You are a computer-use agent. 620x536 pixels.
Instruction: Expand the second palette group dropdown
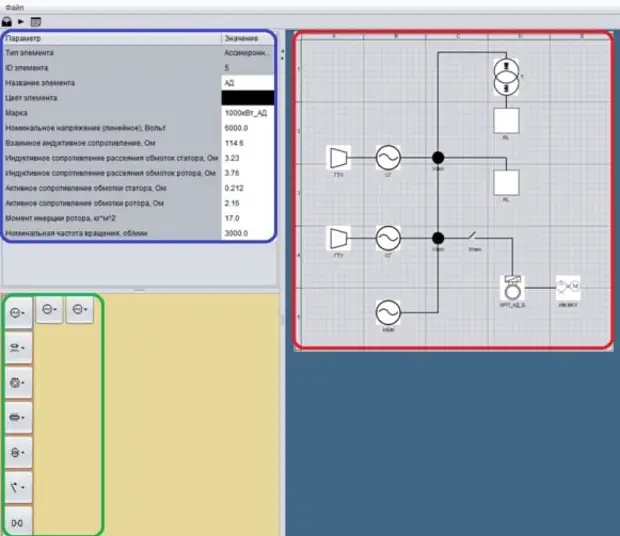[20, 347]
